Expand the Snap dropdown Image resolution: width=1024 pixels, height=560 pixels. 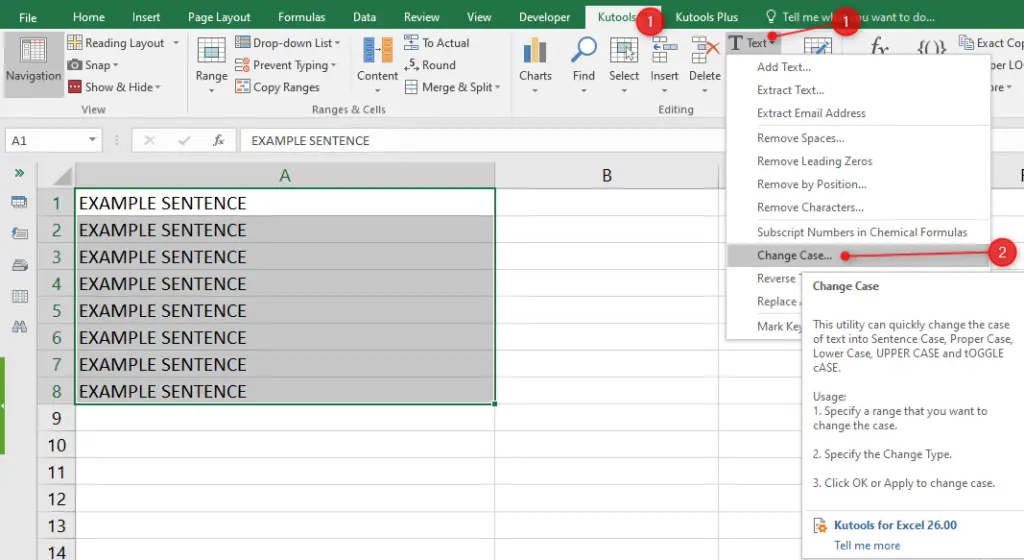116,65
